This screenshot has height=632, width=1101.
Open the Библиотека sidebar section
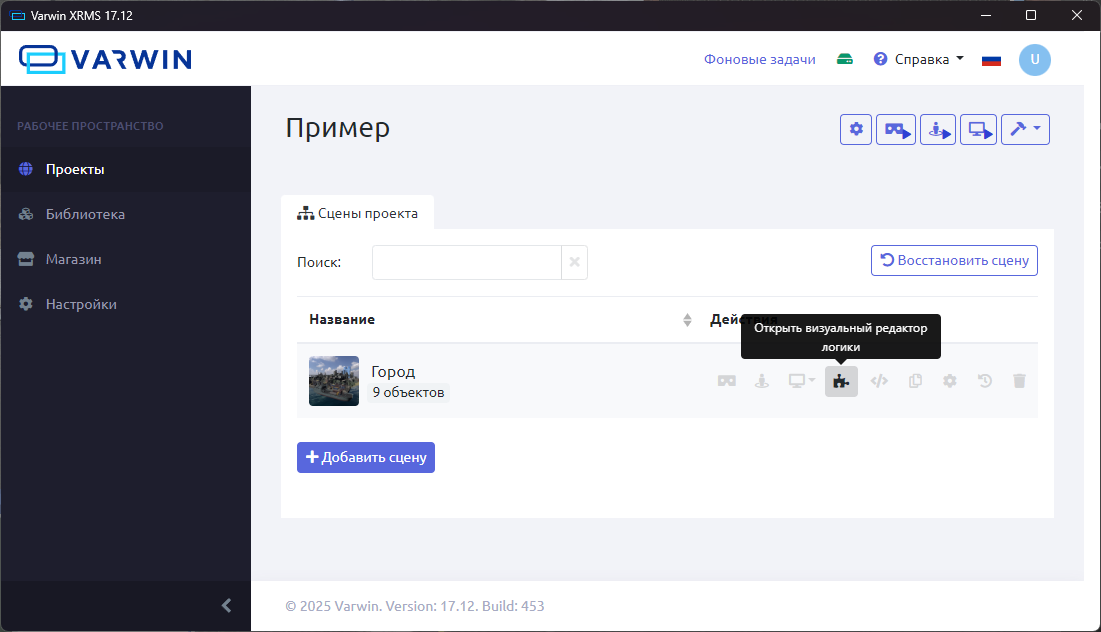pos(85,214)
